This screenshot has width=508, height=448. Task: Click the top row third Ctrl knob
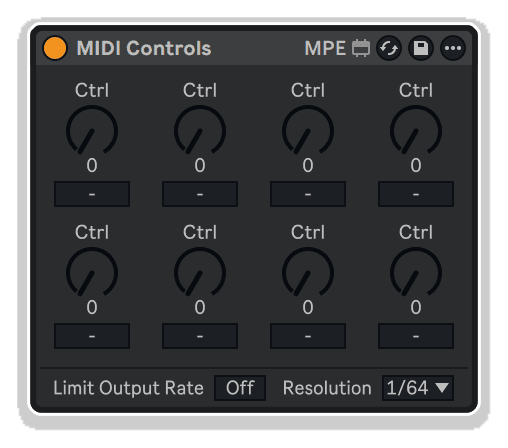(x=308, y=130)
